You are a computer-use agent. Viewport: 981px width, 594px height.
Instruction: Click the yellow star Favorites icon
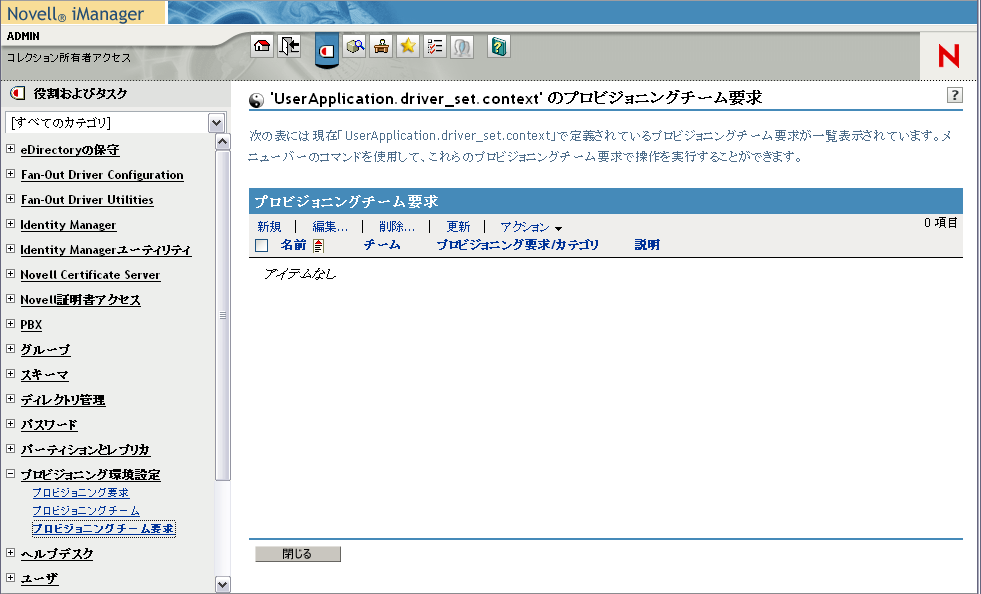408,46
